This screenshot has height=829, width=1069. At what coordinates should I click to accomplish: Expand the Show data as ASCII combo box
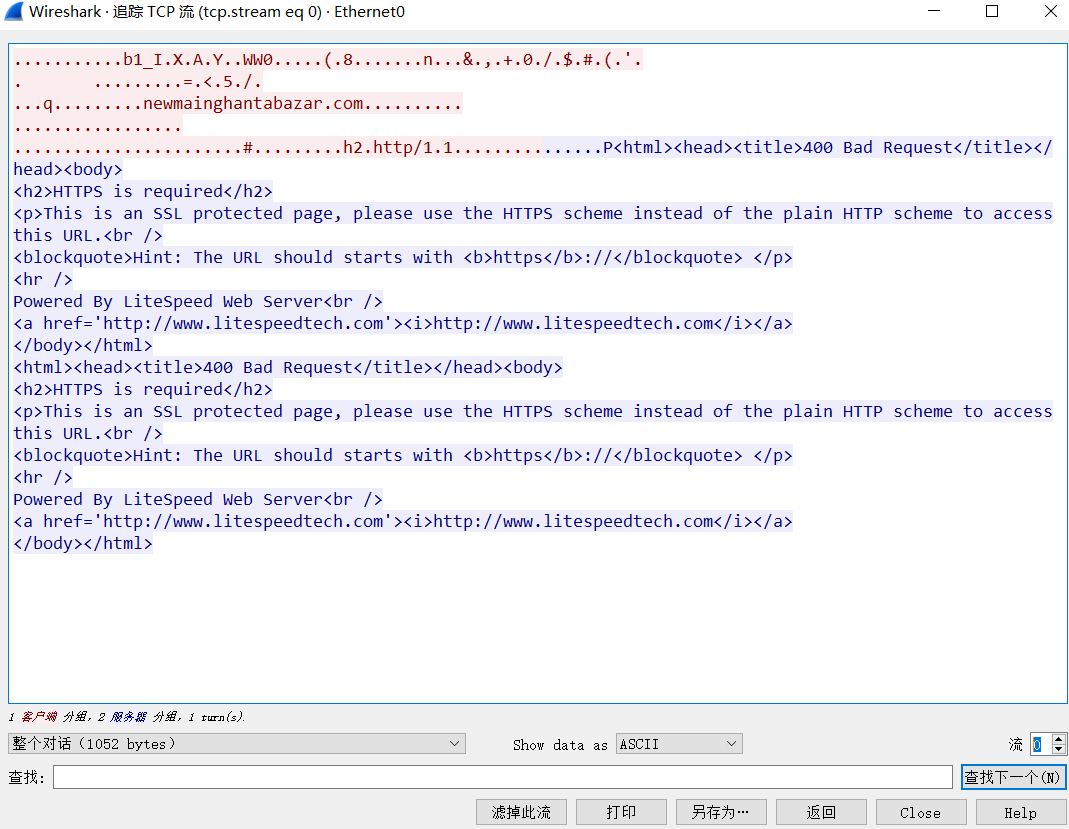tap(678, 744)
